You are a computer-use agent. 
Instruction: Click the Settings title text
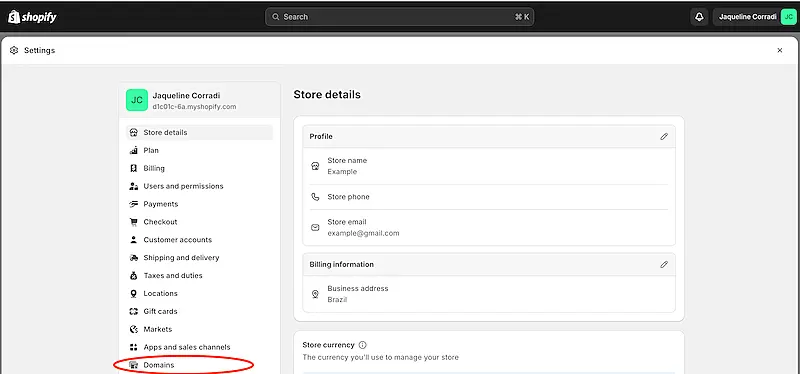[x=39, y=51]
